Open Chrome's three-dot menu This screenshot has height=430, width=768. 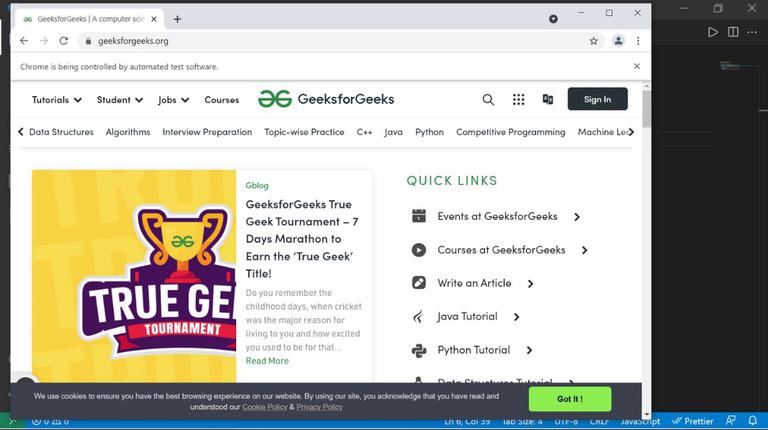pos(638,41)
